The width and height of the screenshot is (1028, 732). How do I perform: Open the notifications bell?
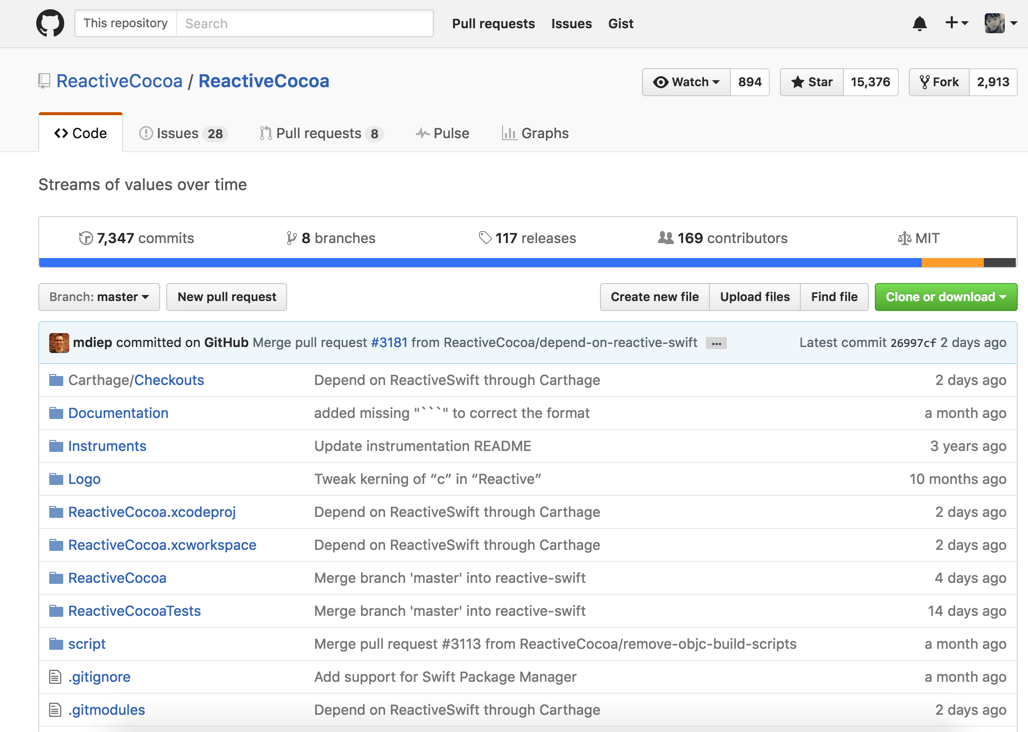[919, 23]
